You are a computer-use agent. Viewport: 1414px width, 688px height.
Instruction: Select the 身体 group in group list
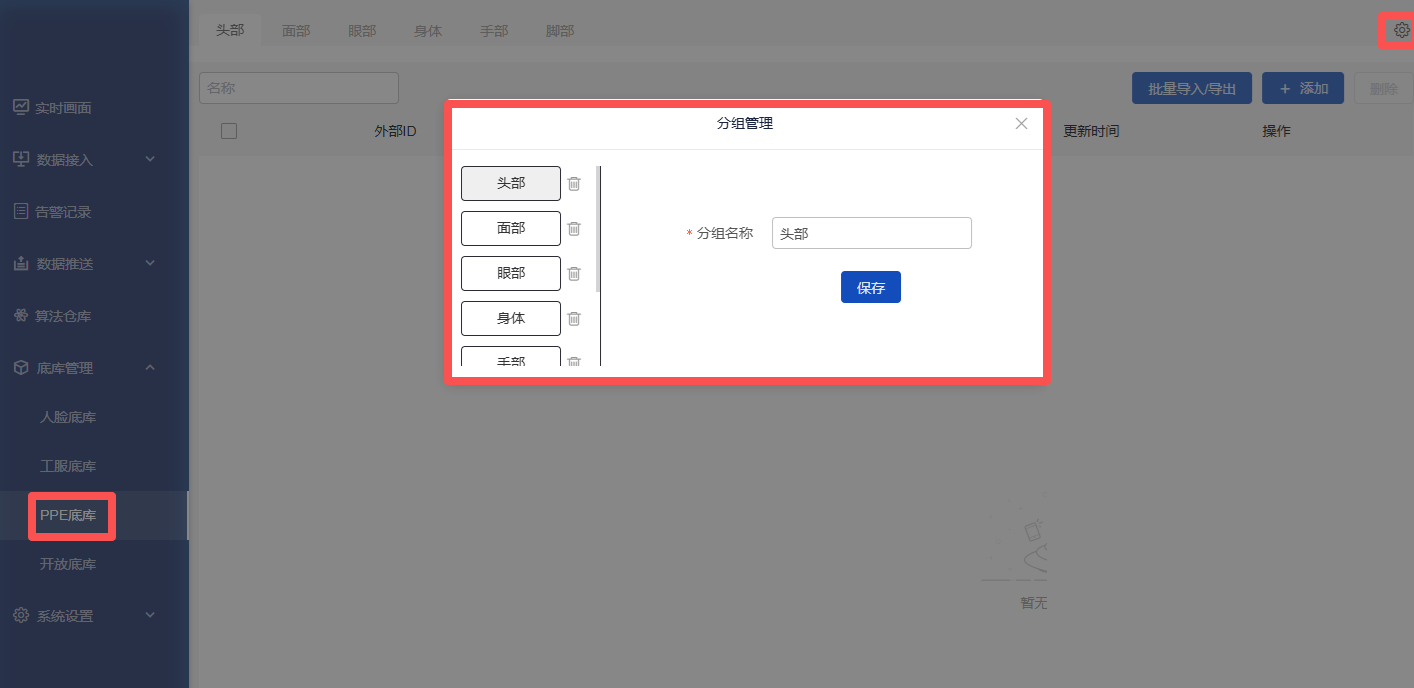[510, 318]
